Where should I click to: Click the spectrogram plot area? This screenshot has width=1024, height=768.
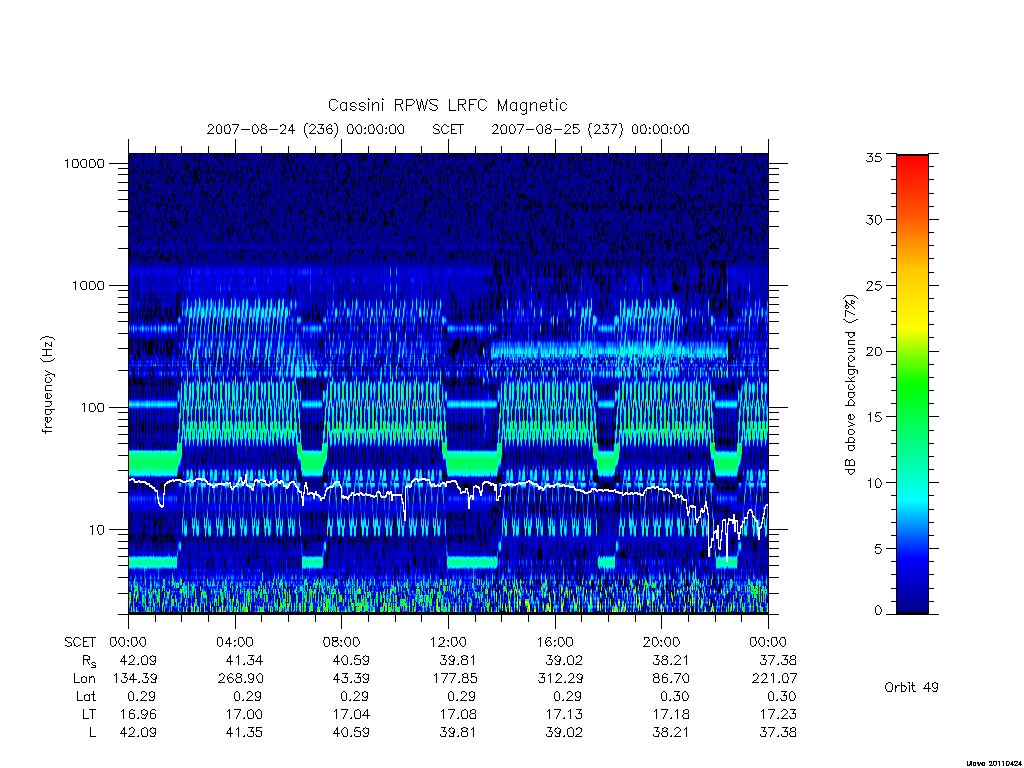(x=448, y=383)
